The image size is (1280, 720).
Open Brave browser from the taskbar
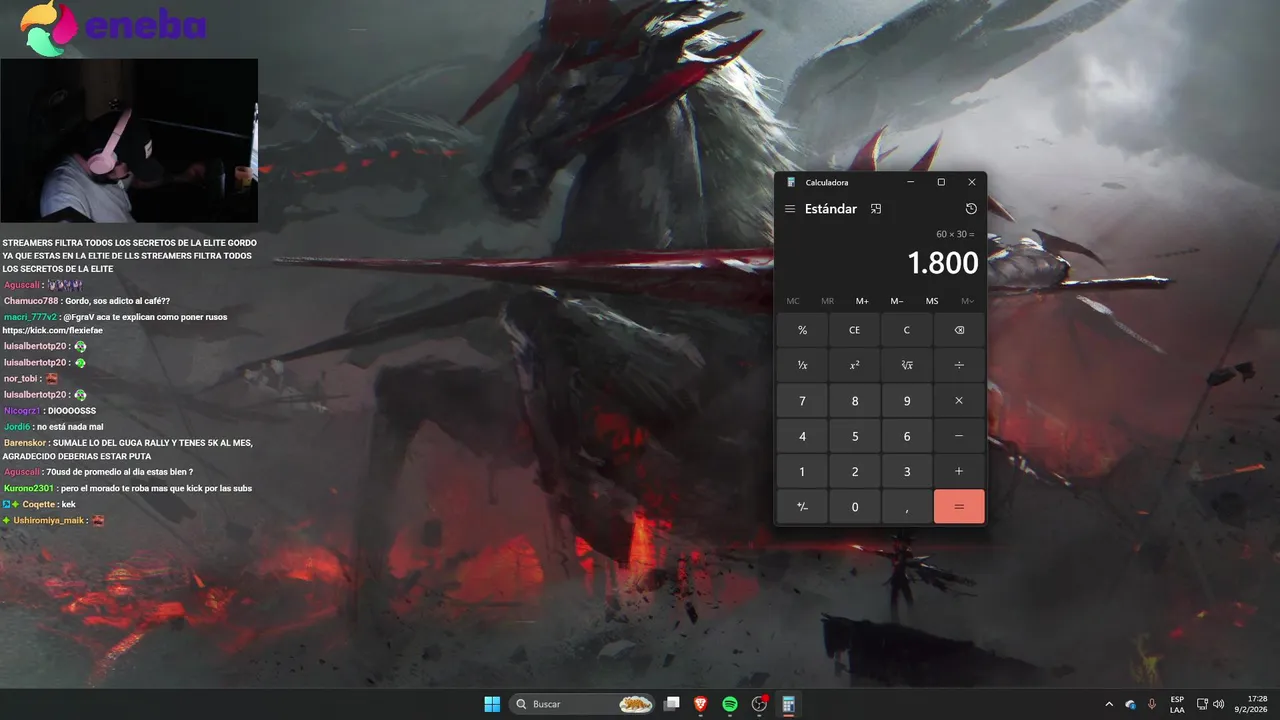[x=701, y=704]
